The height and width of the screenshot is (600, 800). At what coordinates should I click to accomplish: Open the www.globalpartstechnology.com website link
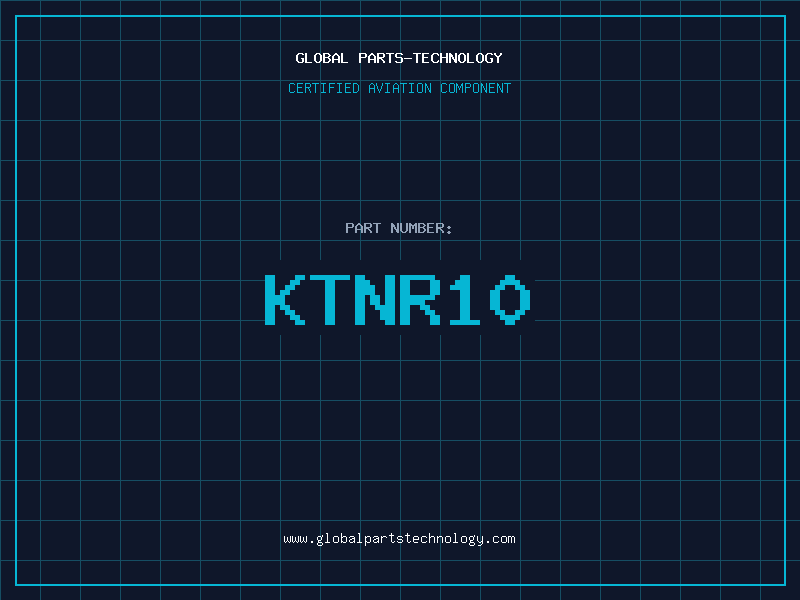[x=399, y=538]
